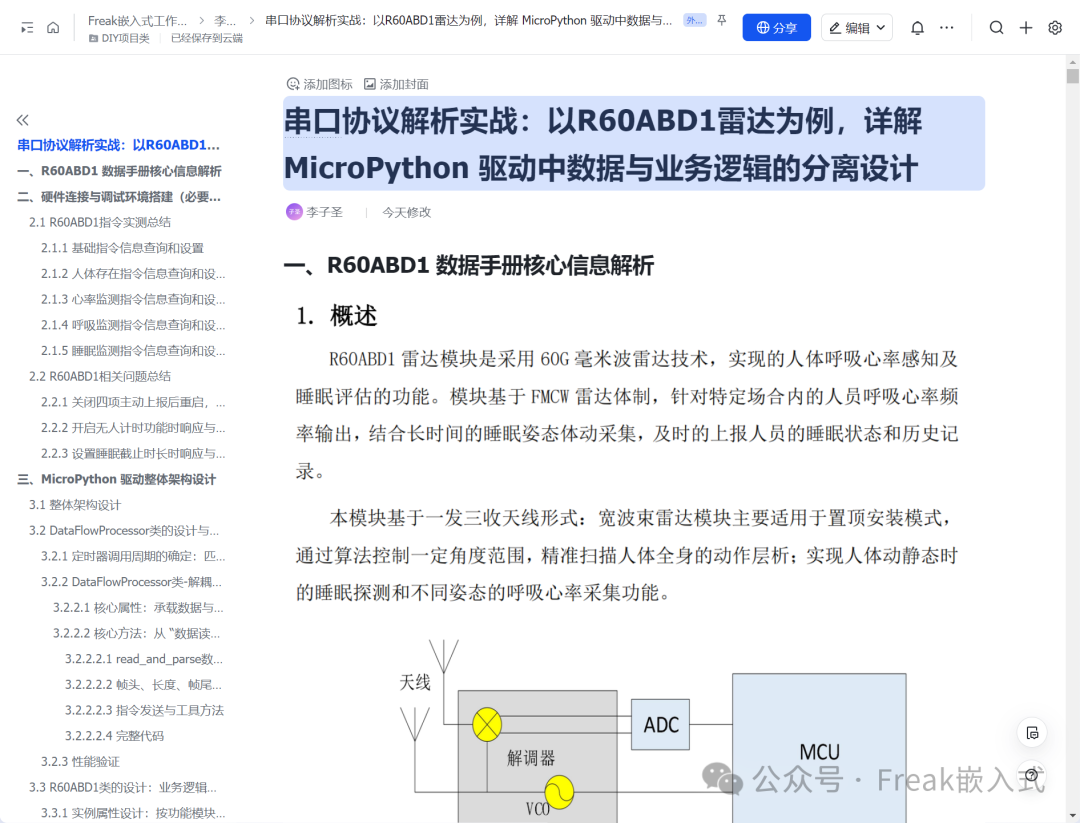
Task: Open outline item 3.2 DataFlowProcessor类的设计
Action: click(124, 530)
